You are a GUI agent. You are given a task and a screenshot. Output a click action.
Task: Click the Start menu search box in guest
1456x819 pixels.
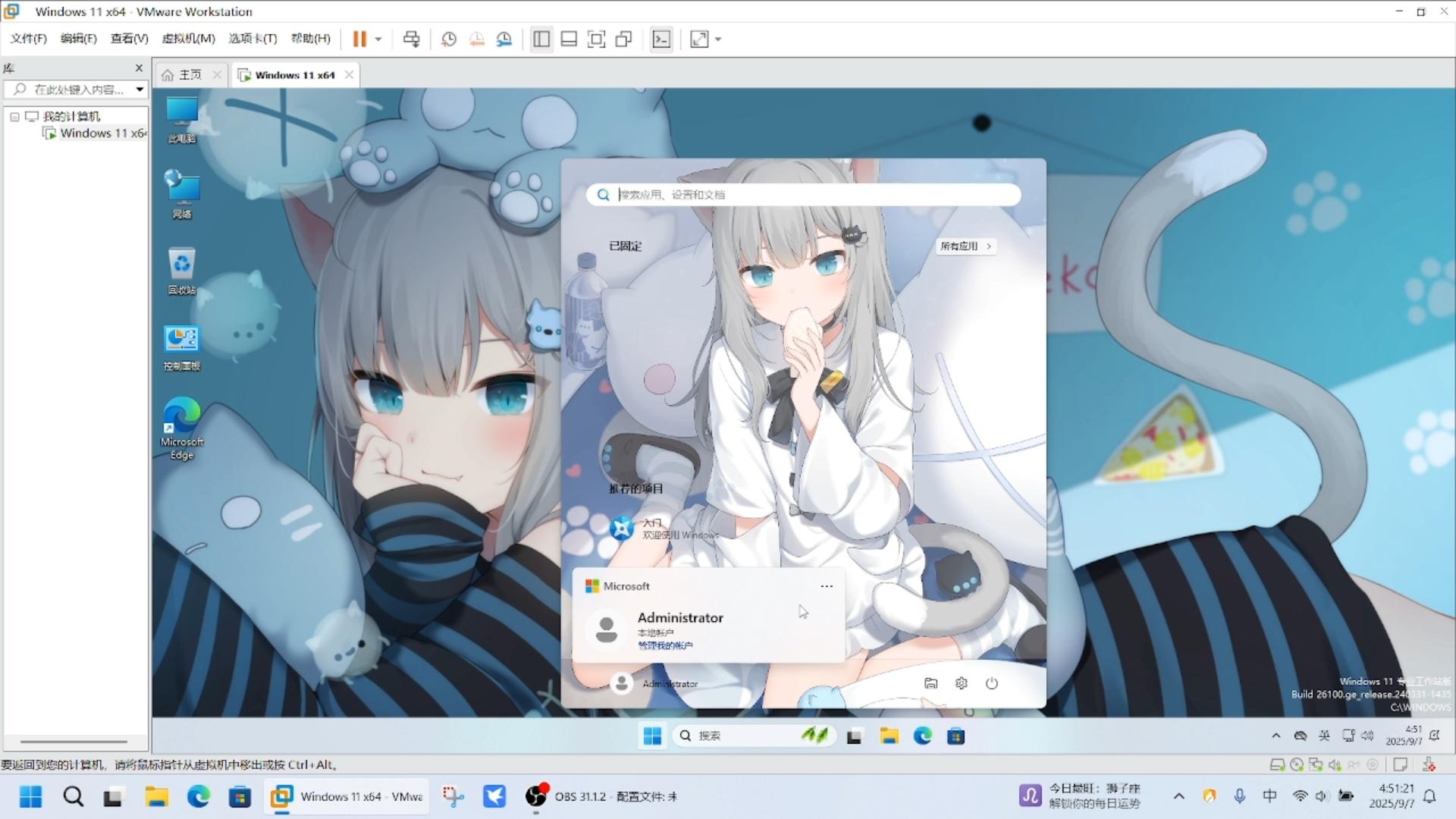pos(803,195)
